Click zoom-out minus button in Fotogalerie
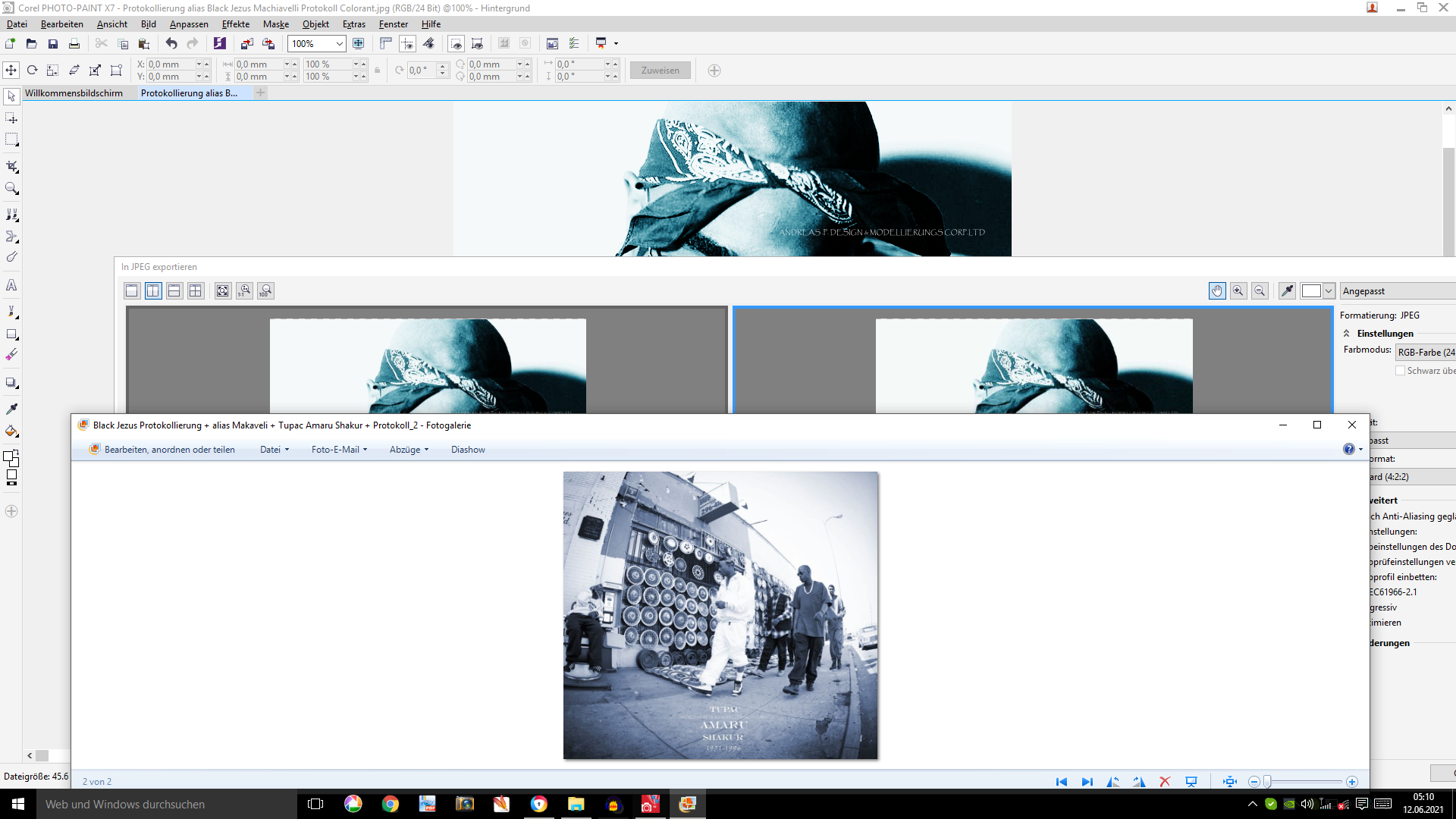The image size is (1456, 819). coord(1254,782)
